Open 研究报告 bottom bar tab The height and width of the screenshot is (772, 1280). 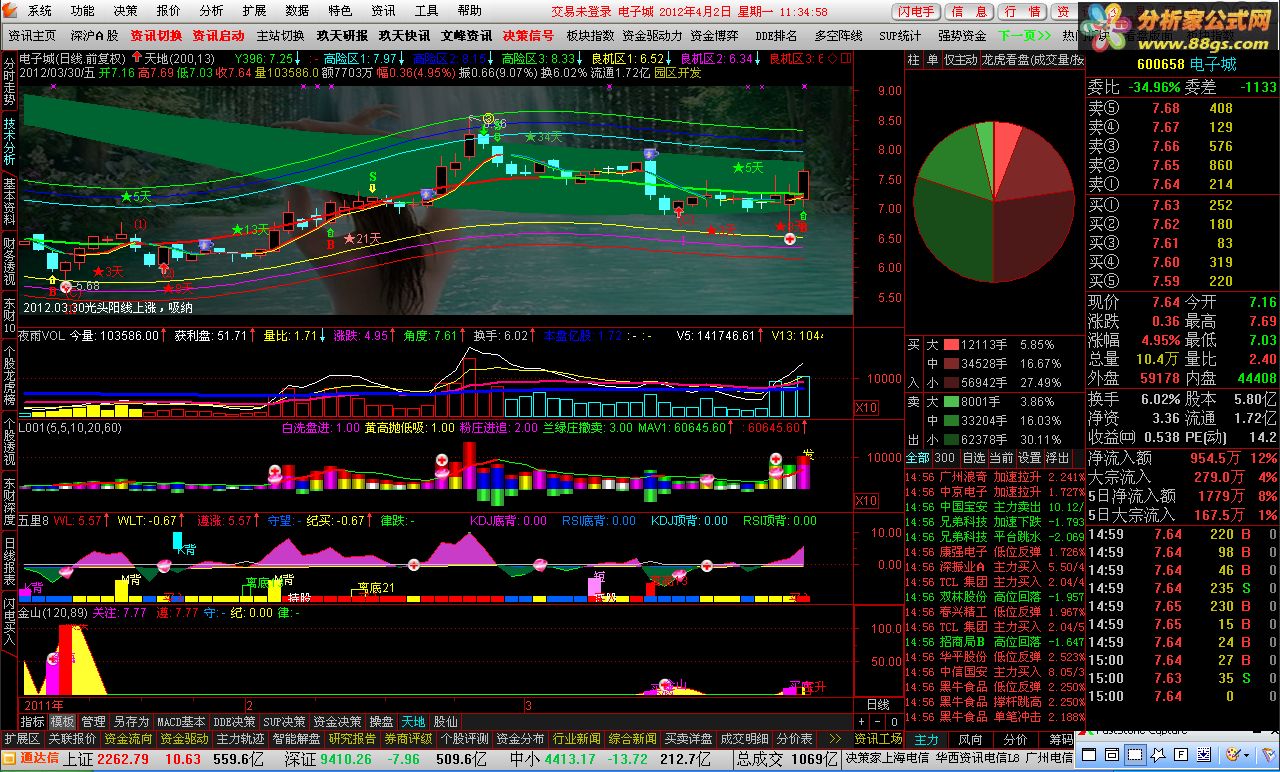(352, 739)
